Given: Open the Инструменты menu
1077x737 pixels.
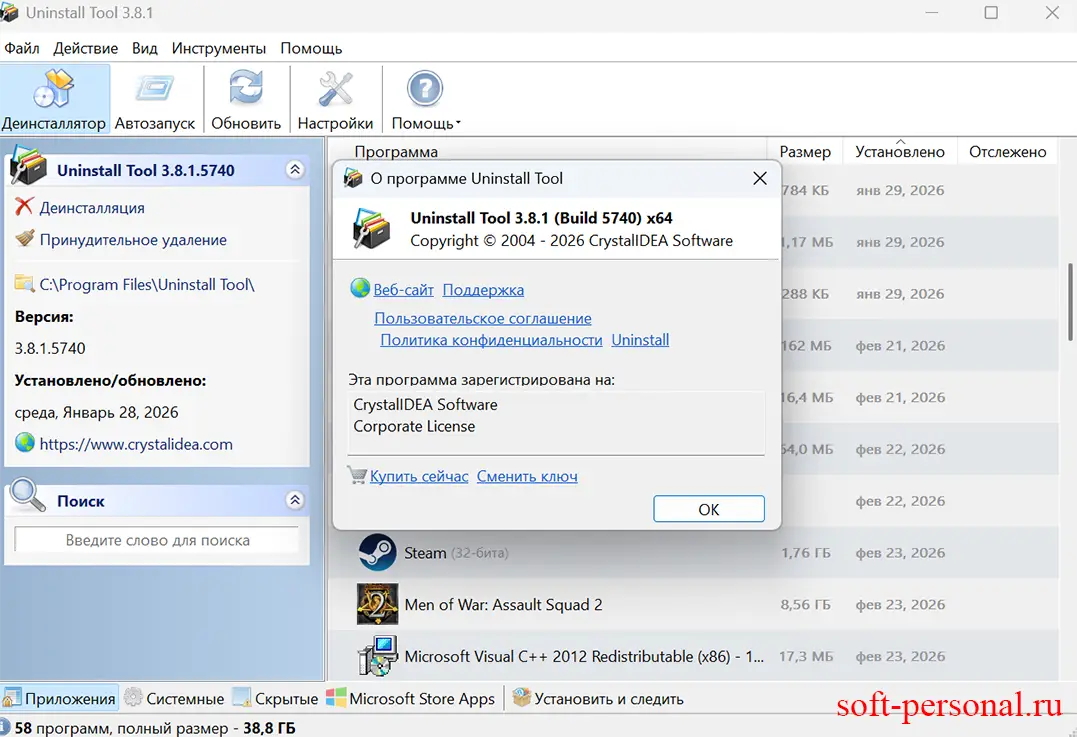Looking at the screenshot, I should coord(218,48).
